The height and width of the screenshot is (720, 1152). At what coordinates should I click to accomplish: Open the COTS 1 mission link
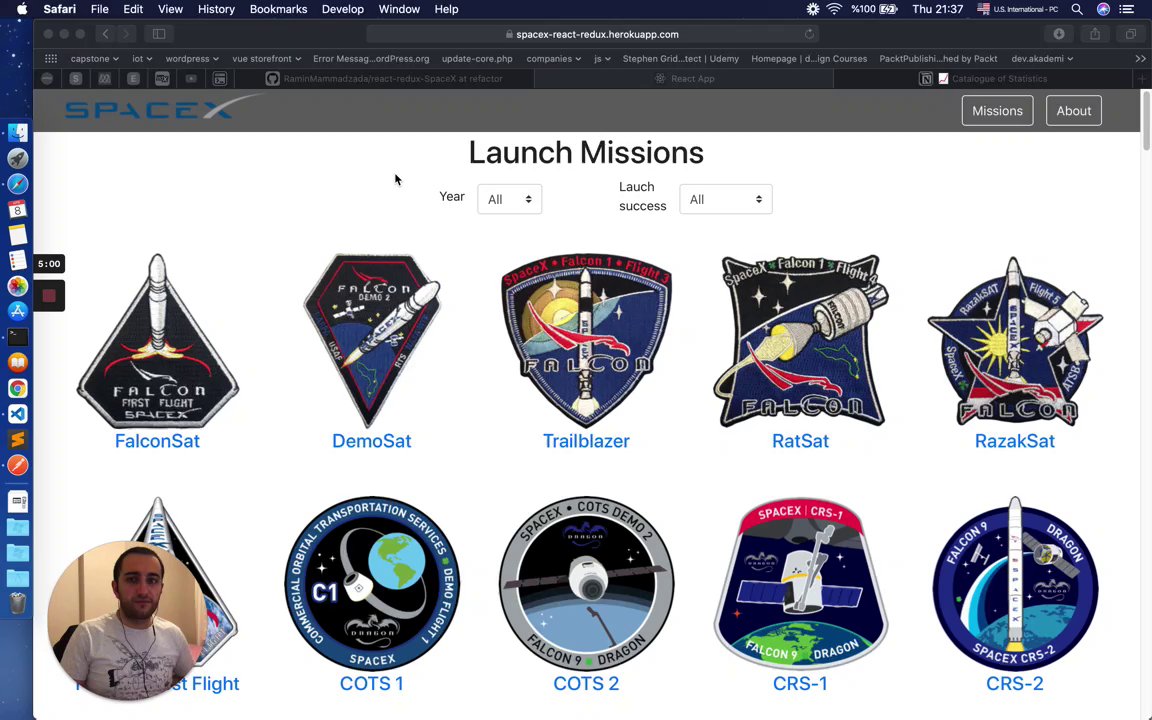coord(372,683)
